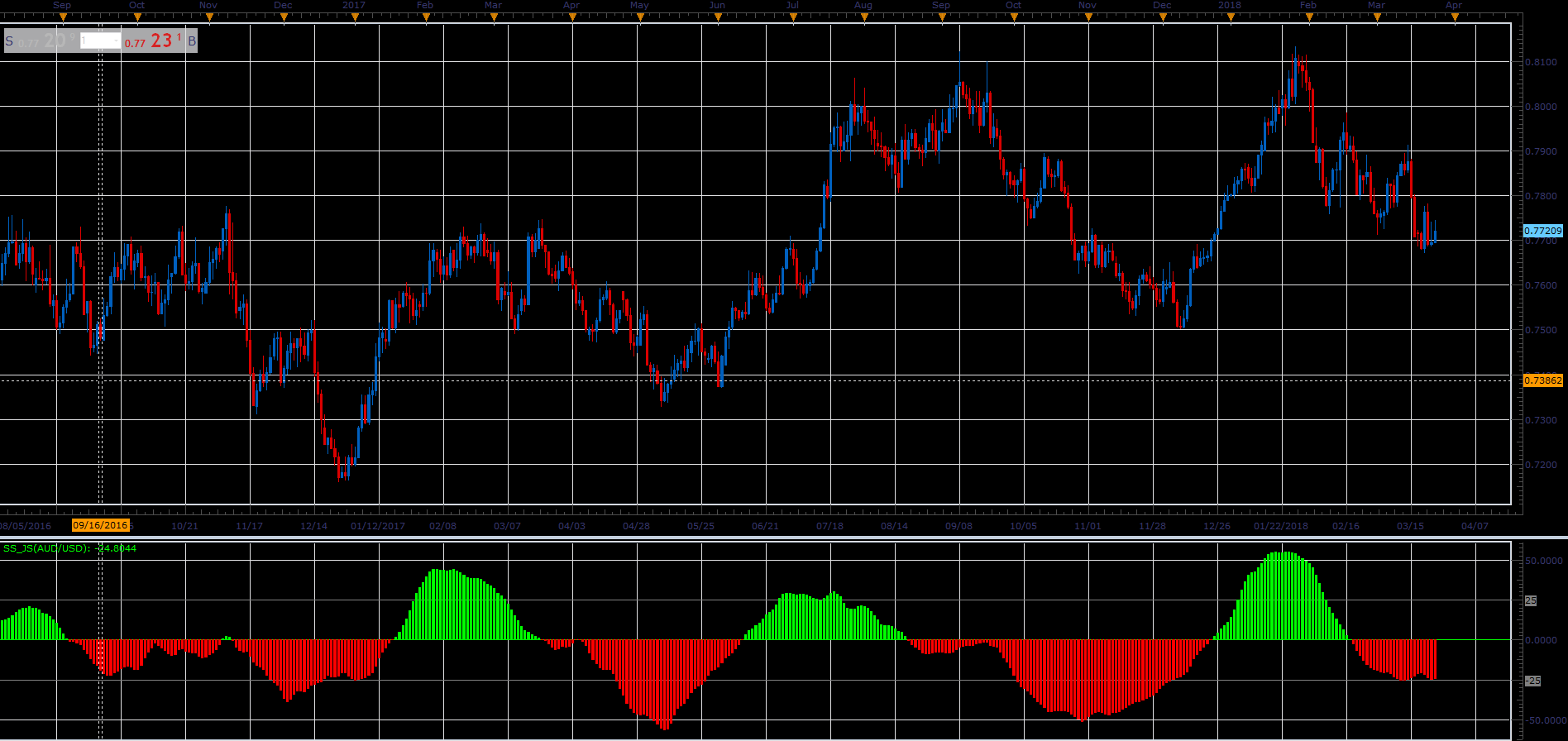The height and width of the screenshot is (741, 1568).
Task: Click the S sell button in trade widget
Action: (9, 41)
